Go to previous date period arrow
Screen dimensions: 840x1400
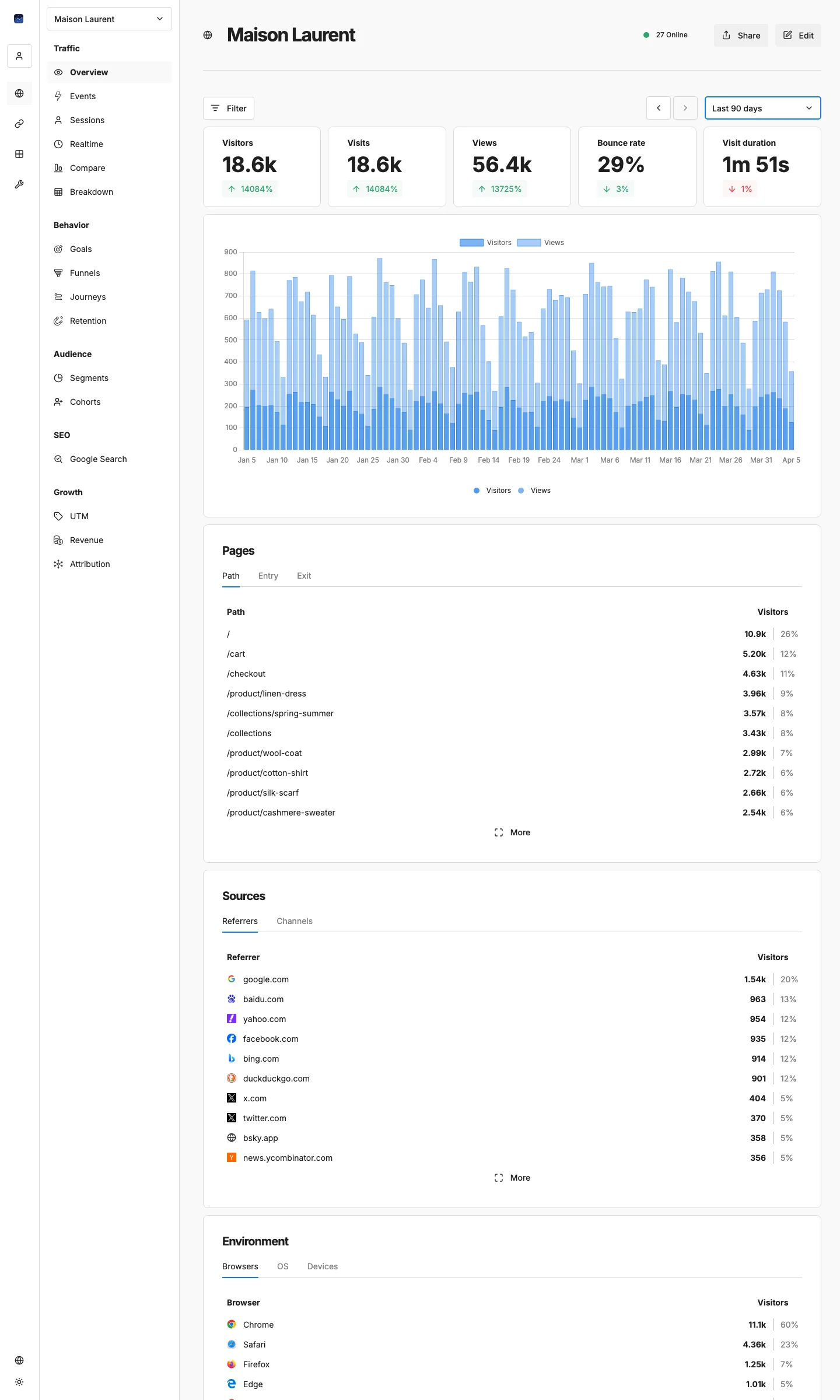[659, 108]
